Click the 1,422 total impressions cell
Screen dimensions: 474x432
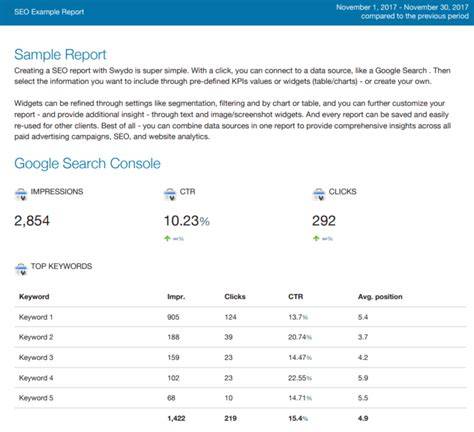click(176, 418)
